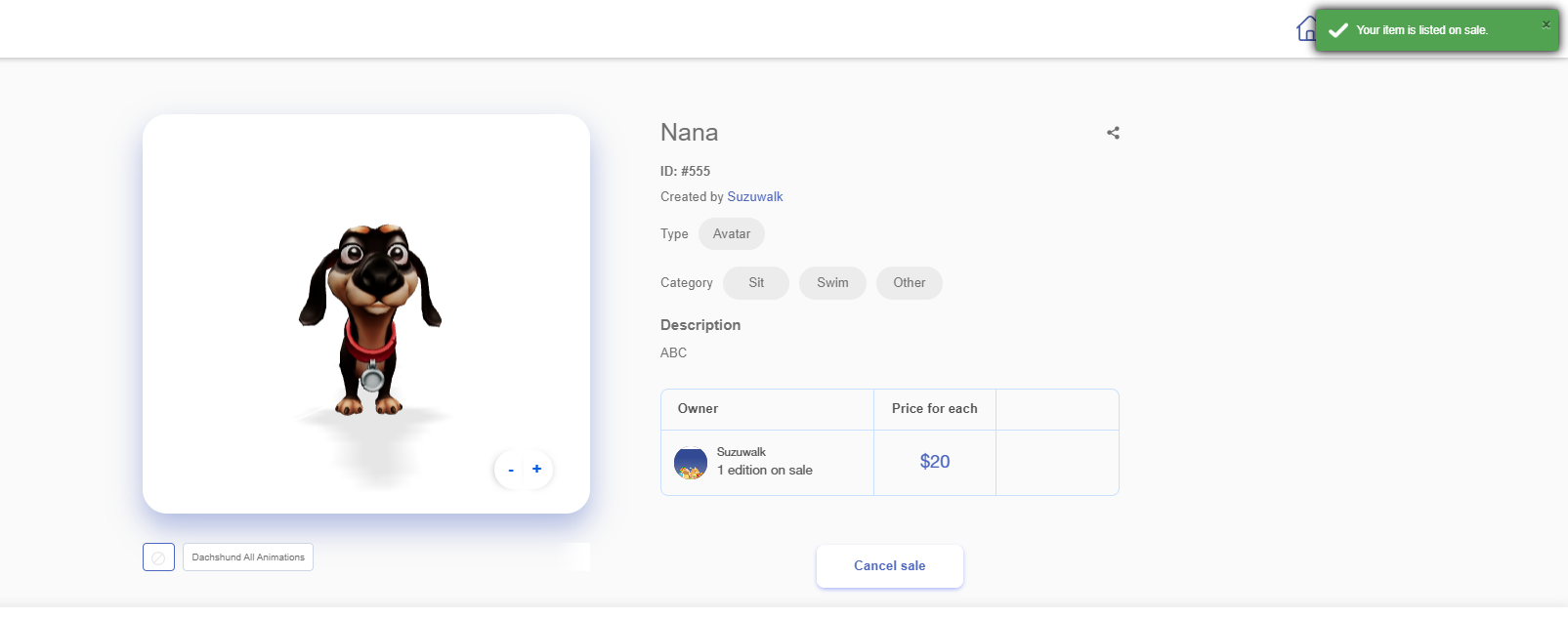
Task: Go to the home page icon
Action: pyautogui.click(x=1305, y=29)
